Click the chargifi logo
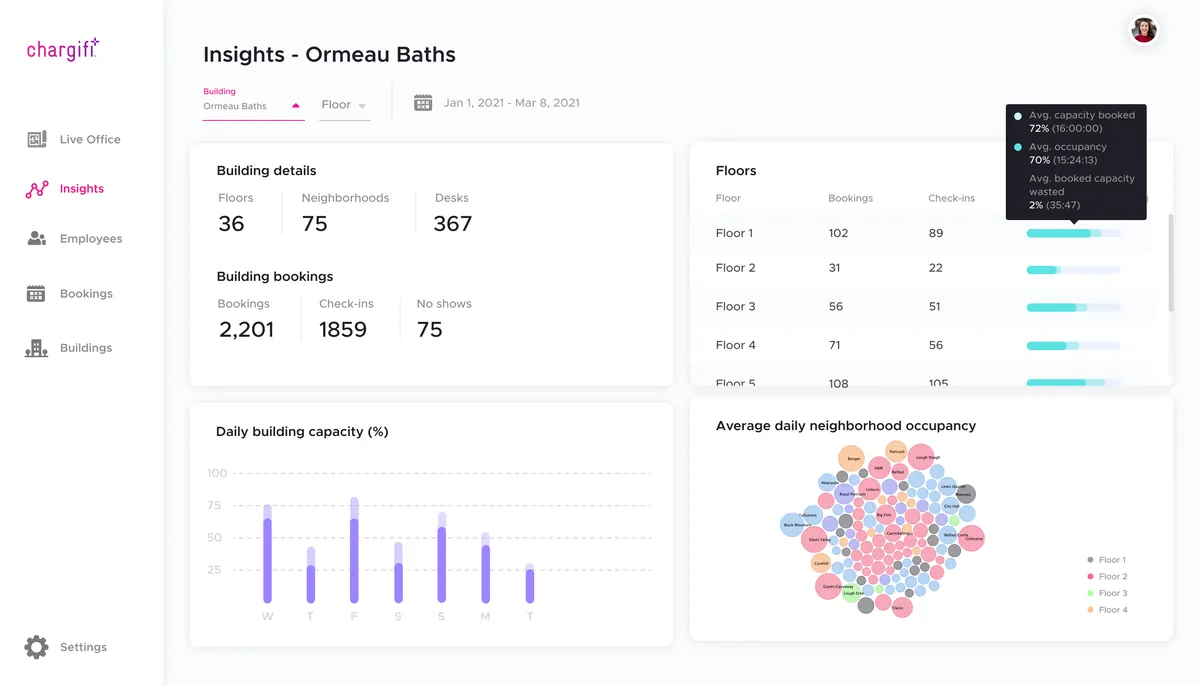Viewport: 1200px width, 686px height. (x=63, y=49)
